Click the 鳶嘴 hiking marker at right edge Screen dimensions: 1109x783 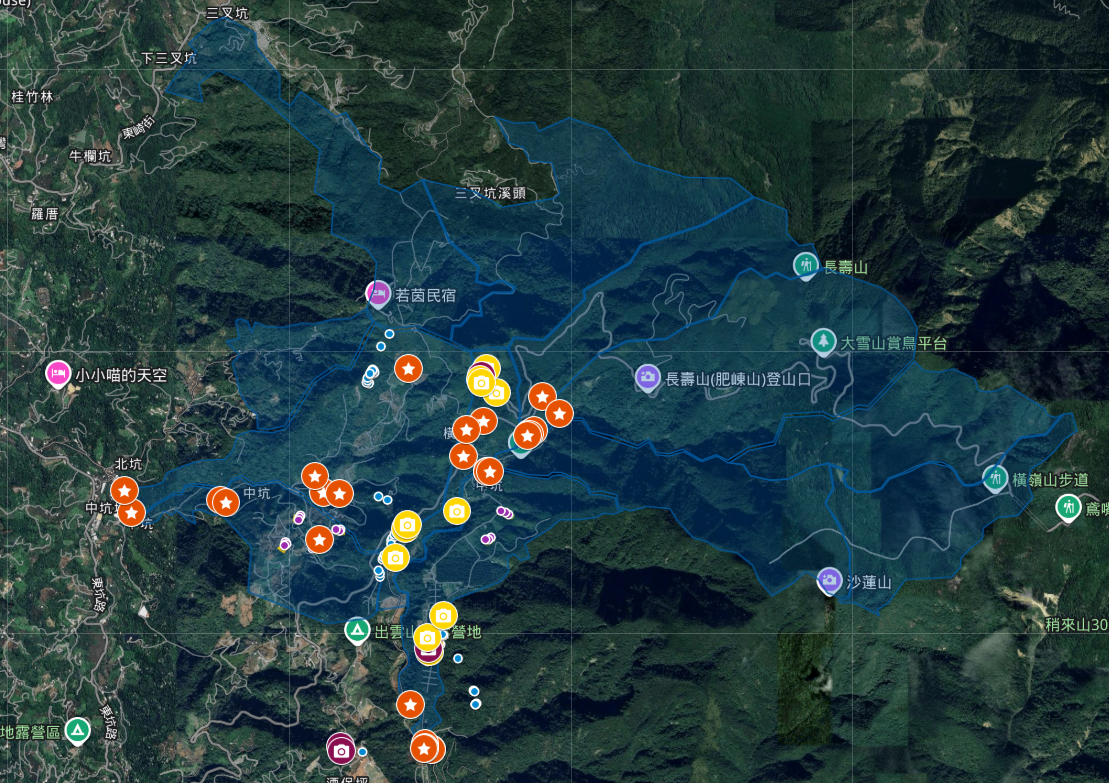(x=1069, y=507)
